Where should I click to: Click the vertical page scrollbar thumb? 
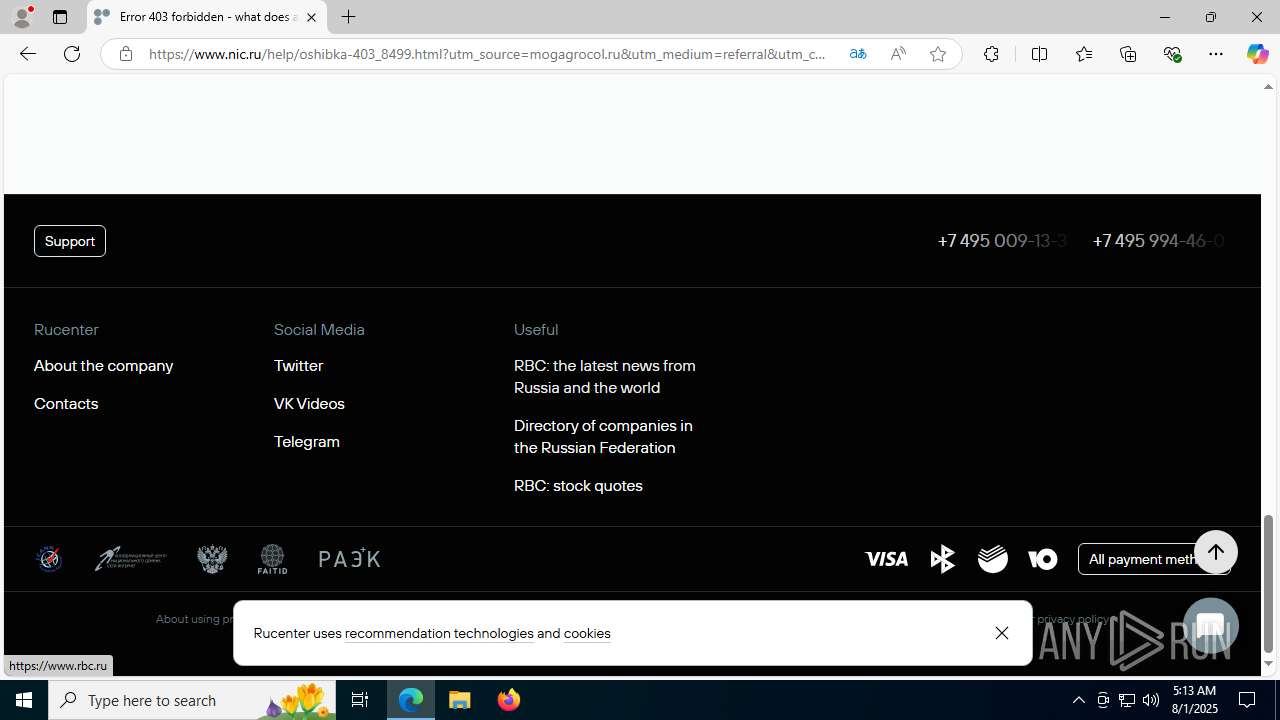click(1268, 584)
